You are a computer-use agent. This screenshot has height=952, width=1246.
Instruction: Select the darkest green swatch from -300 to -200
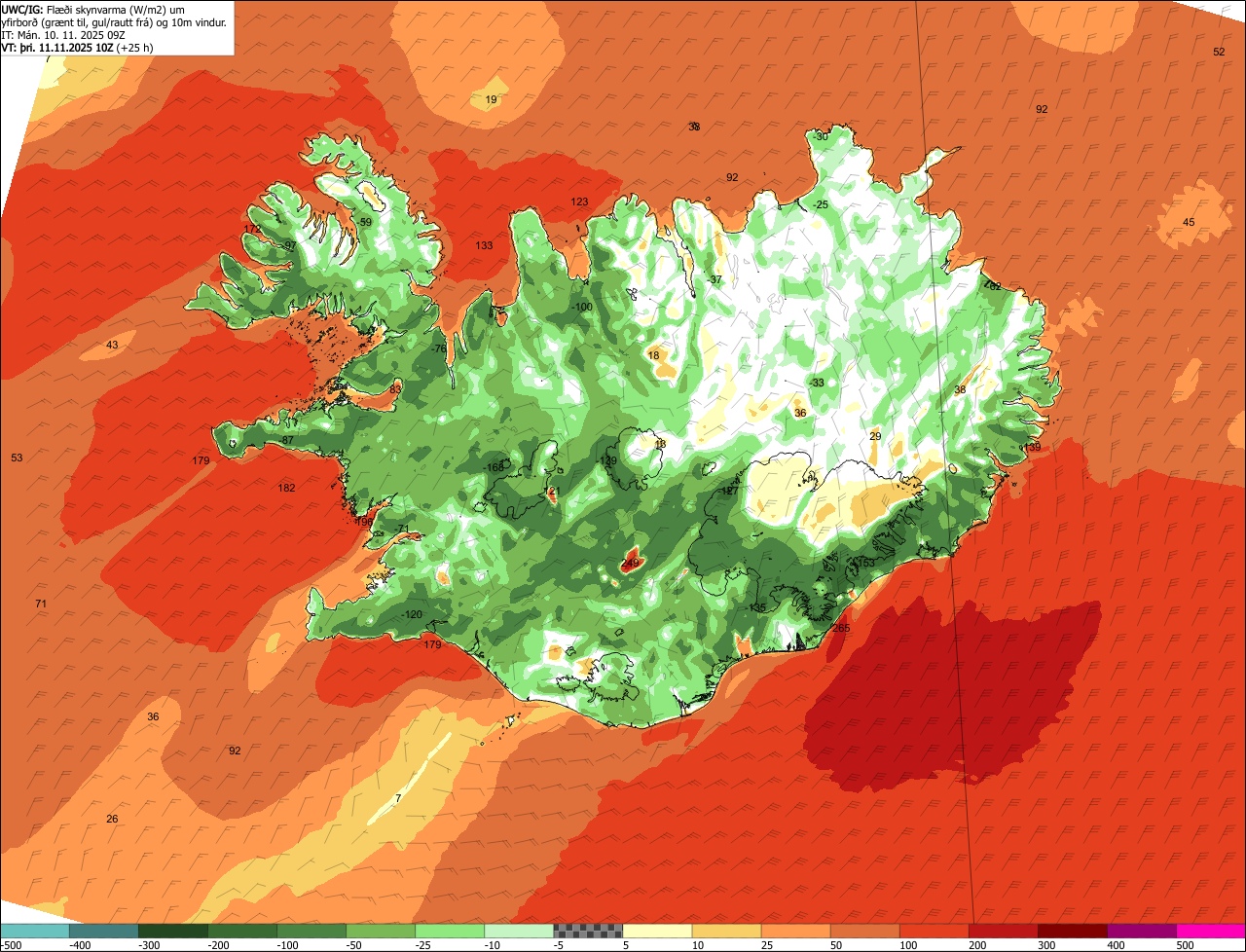coord(173,931)
